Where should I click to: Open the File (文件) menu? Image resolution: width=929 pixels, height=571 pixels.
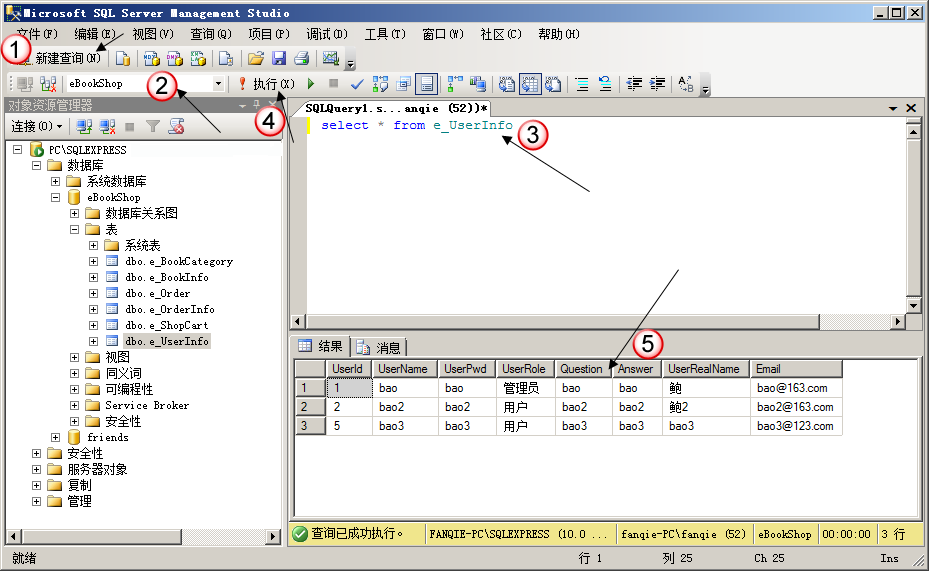[37, 34]
